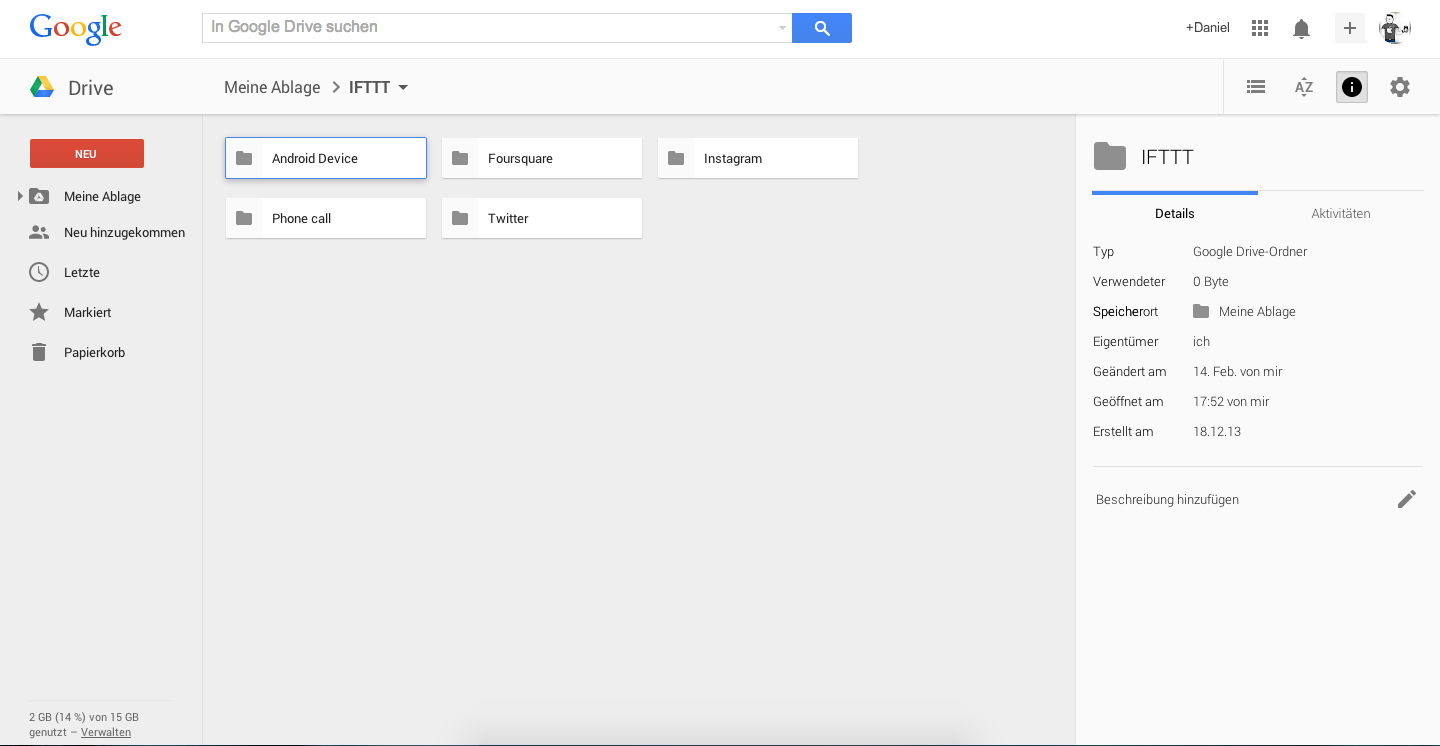Image resolution: width=1440 pixels, height=746 pixels.
Task: Toggle the details info panel
Action: pos(1352,87)
